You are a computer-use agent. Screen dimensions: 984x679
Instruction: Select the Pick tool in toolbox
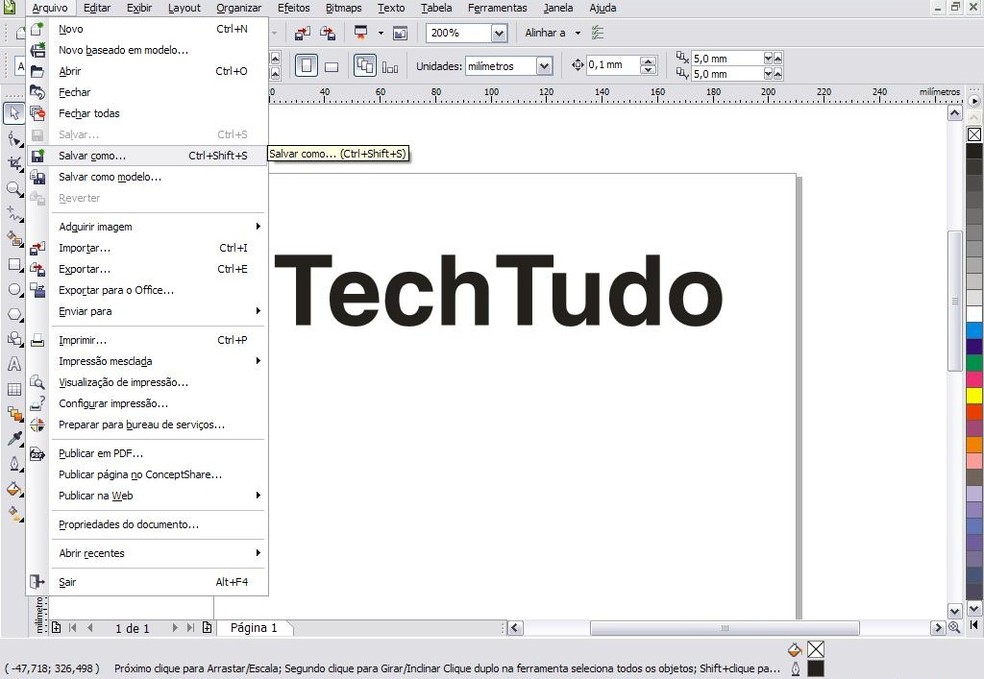pos(14,114)
